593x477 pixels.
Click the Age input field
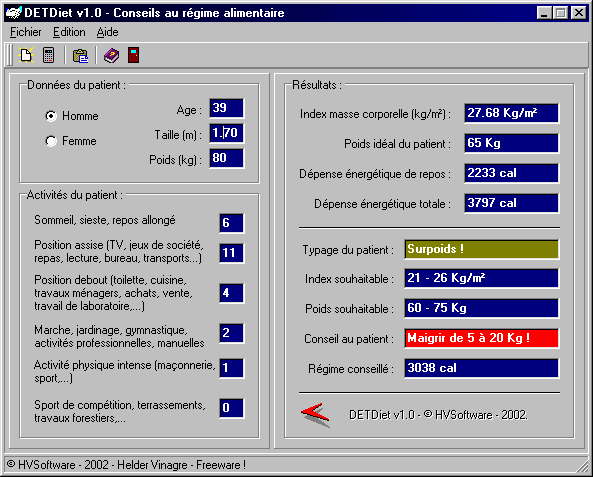[227, 108]
